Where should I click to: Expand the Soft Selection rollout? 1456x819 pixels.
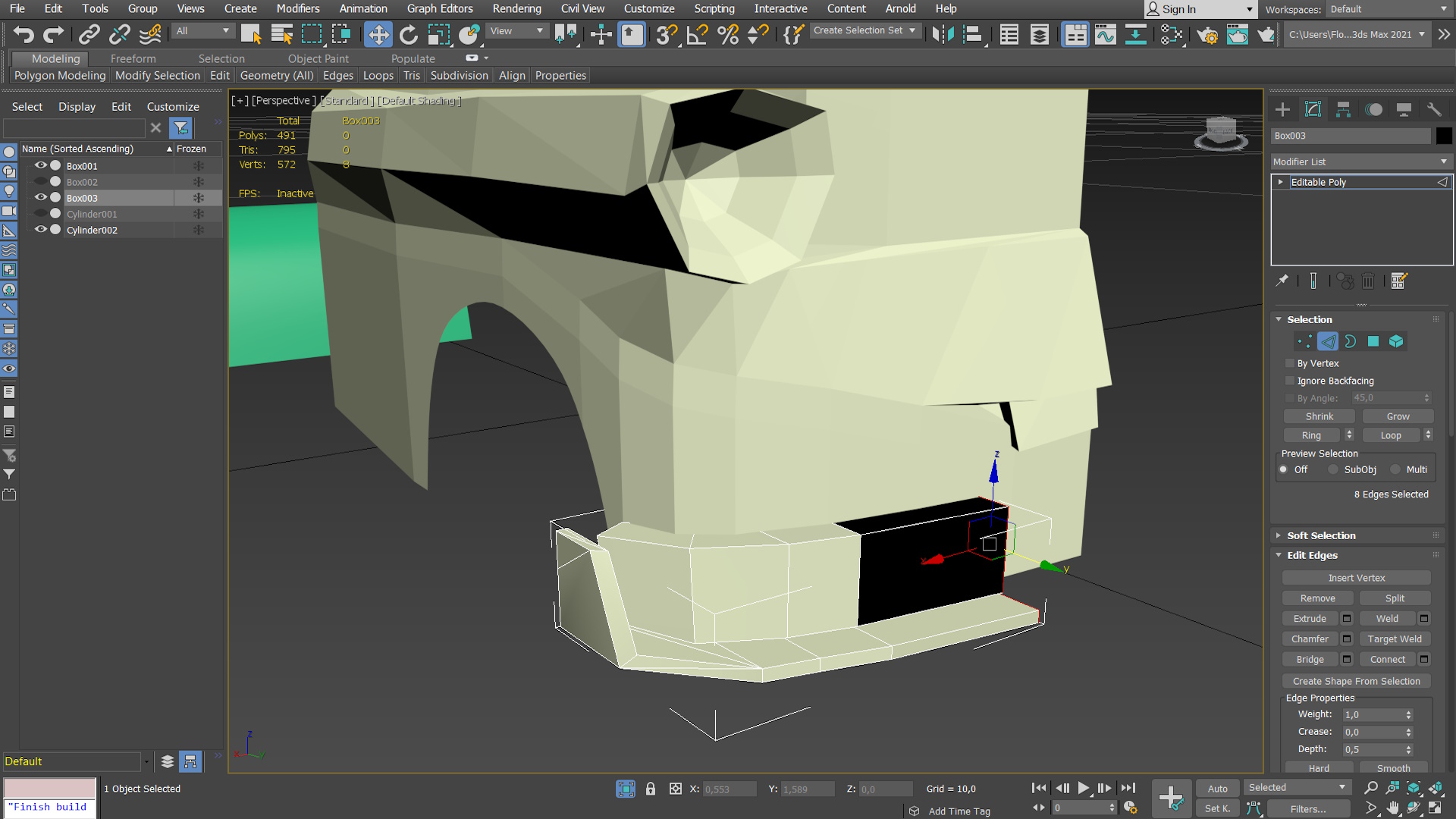(x=1320, y=535)
